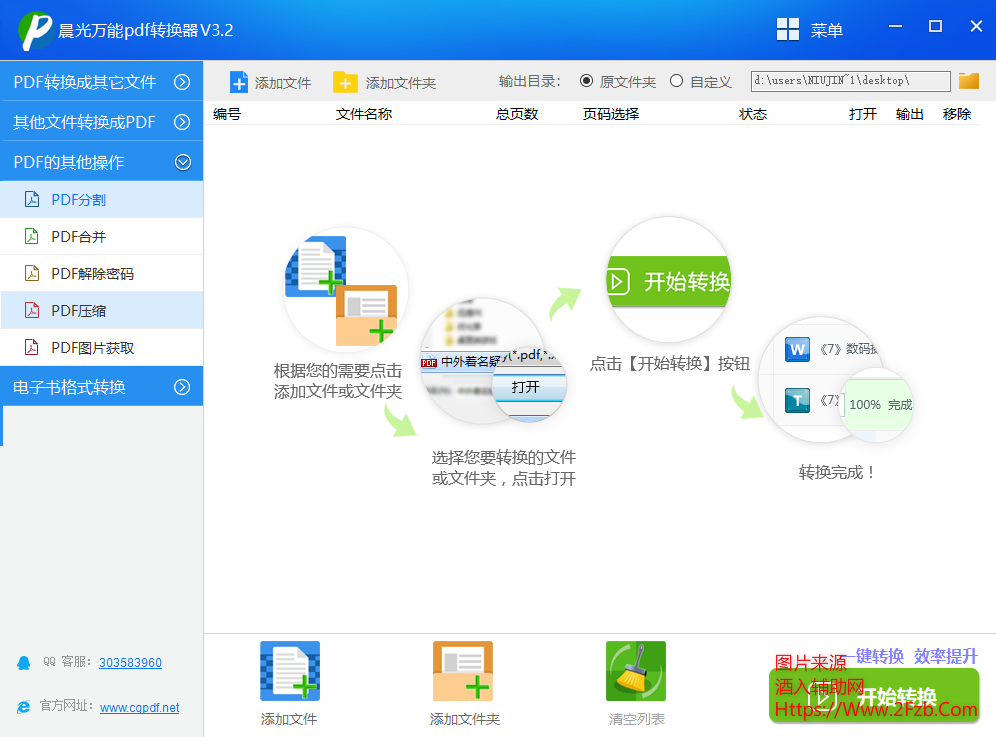
Task: Click the large Add File icon at bottom
Action: click(289, 671)
